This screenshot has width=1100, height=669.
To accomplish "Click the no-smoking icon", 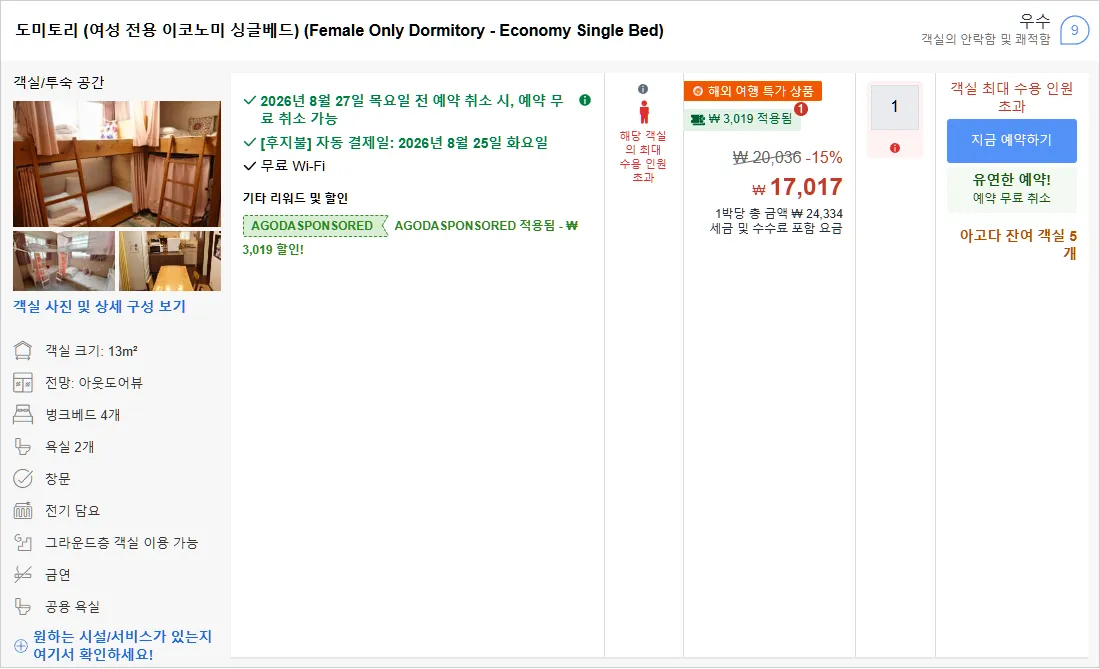I will pyautogui.click(x=23, y=575).
